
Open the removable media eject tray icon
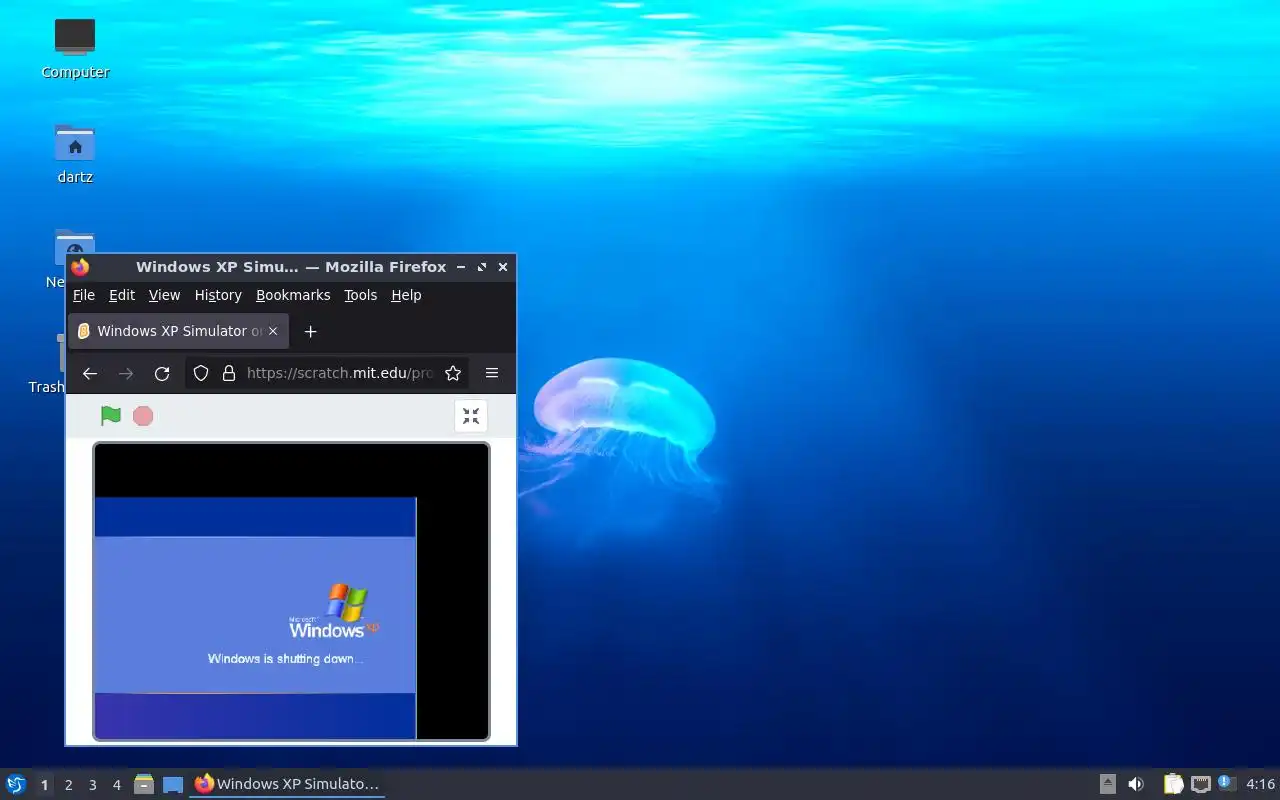pyautogui.click(x=1108, y=784)
